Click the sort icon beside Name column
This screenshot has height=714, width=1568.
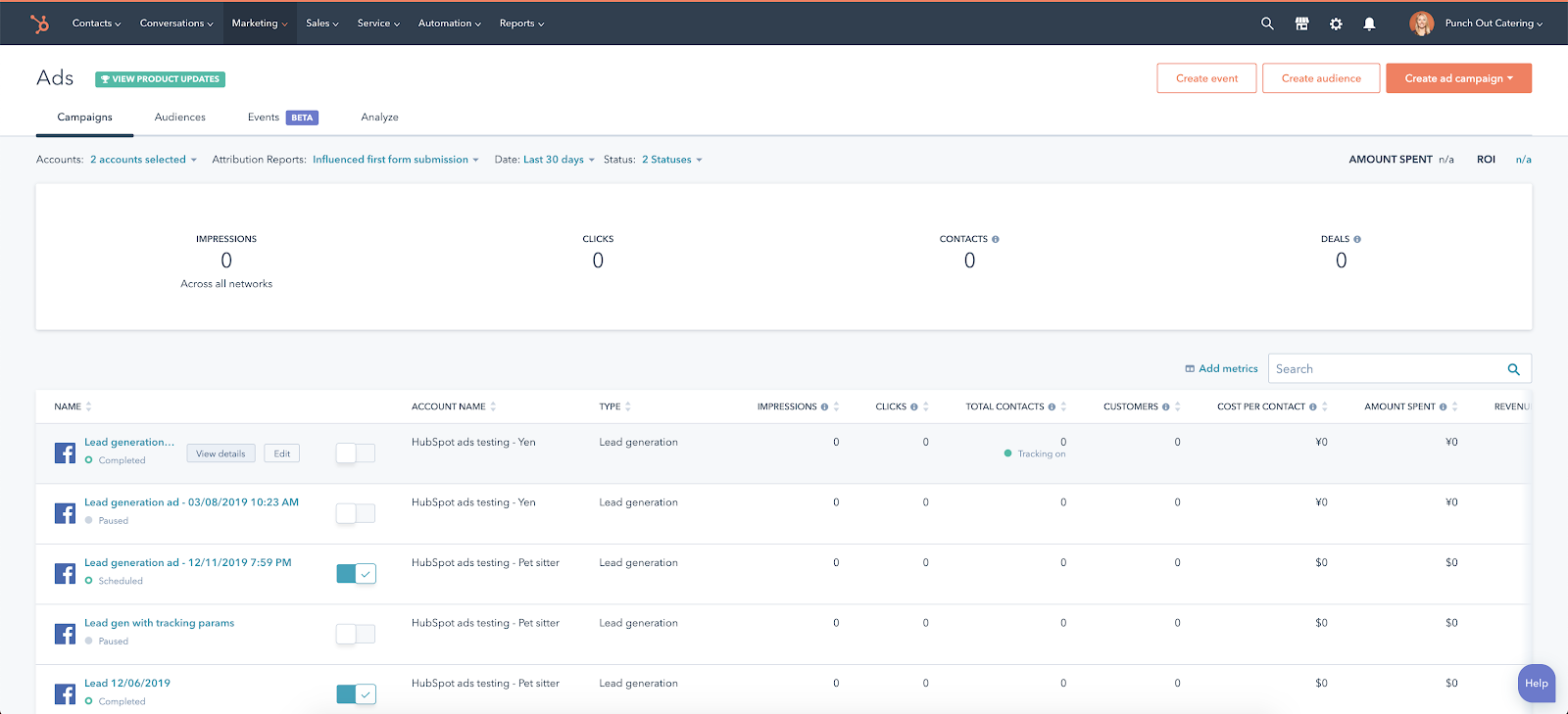click(x=89, y=406)
